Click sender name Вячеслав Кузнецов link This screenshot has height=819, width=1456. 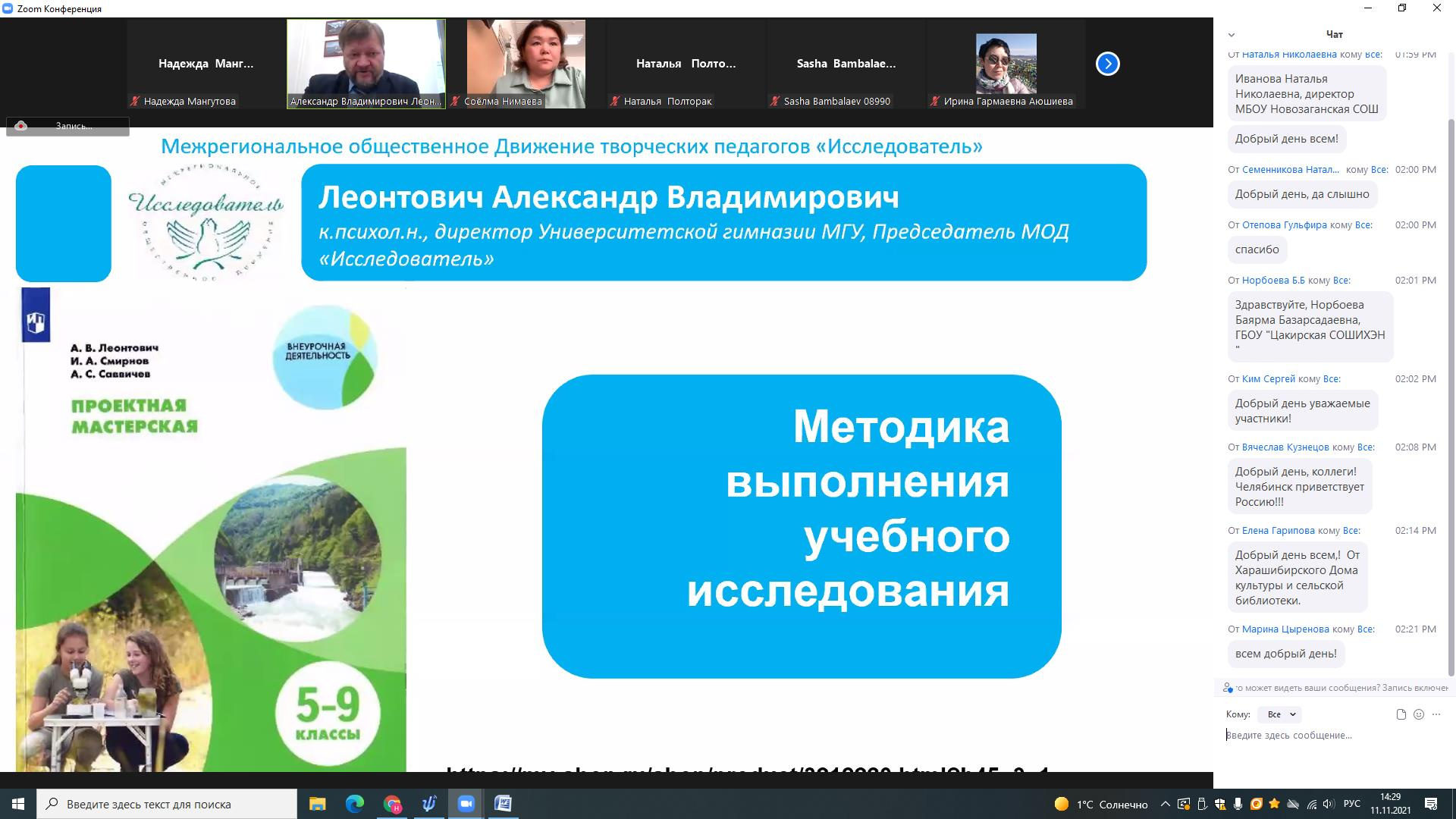coord(1285,447)
